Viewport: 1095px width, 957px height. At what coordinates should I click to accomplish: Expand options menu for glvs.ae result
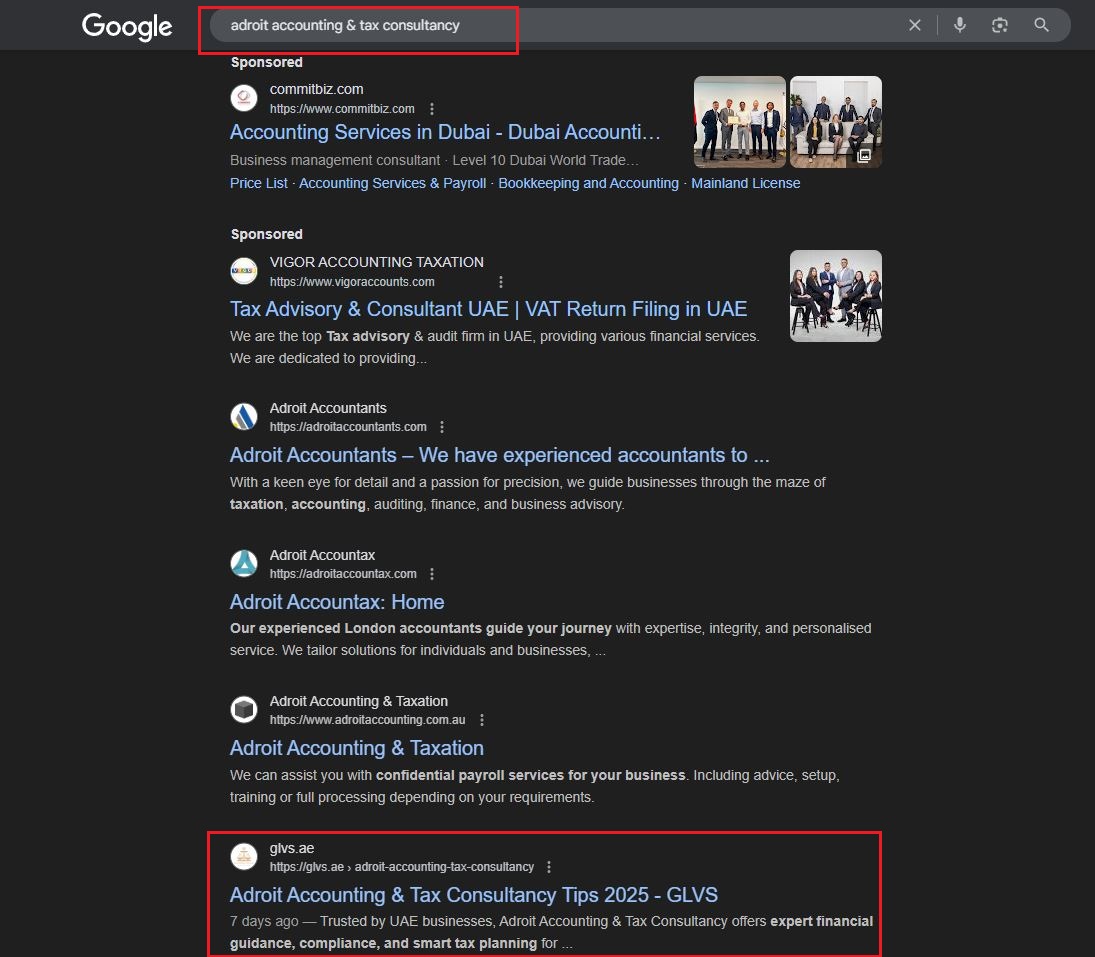(x=549, y=867)
